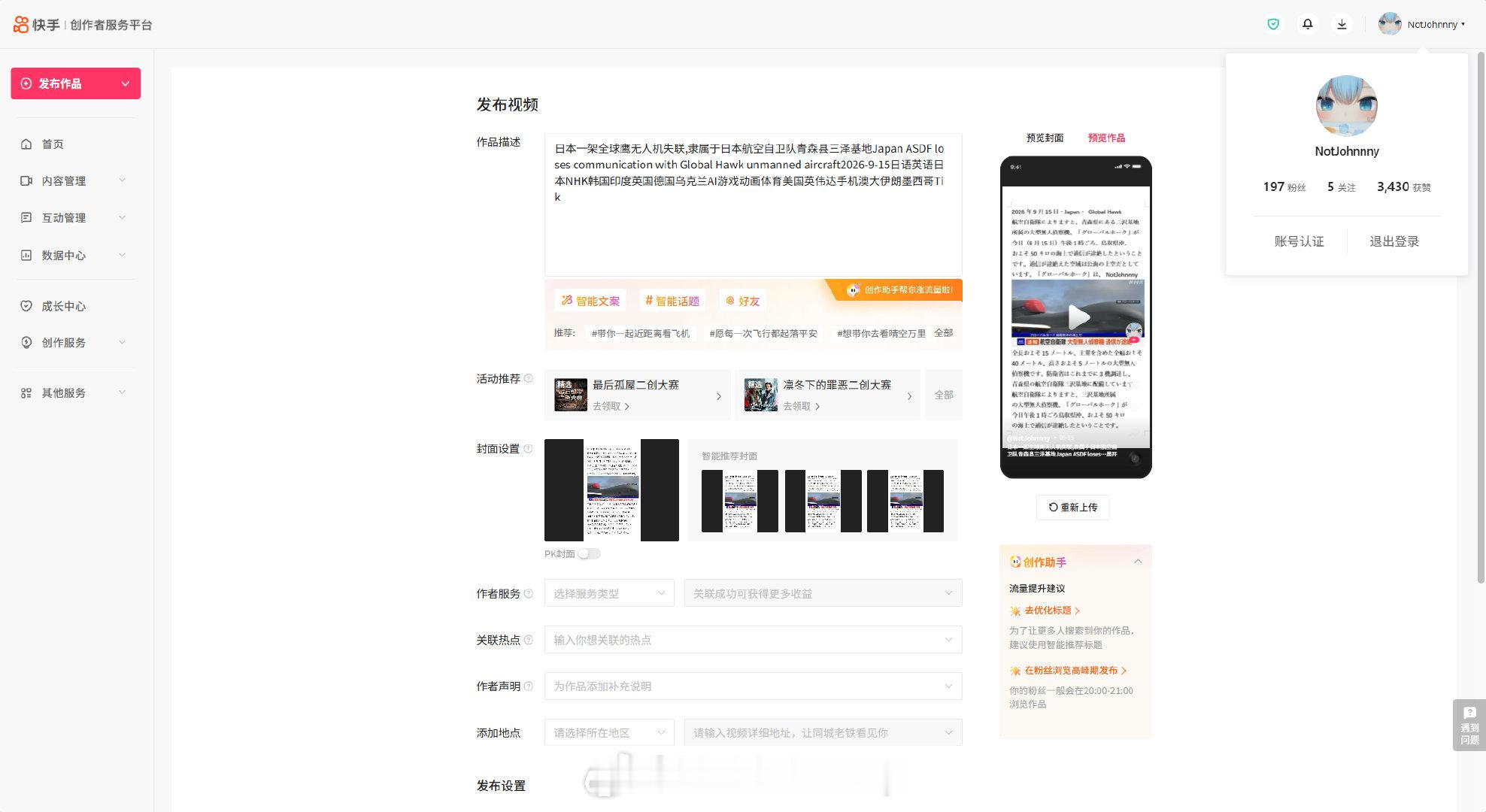Screen dimensions: 1486x812
Task: Click the 互动管理 sidebar icon
Action: click(26, 217)
